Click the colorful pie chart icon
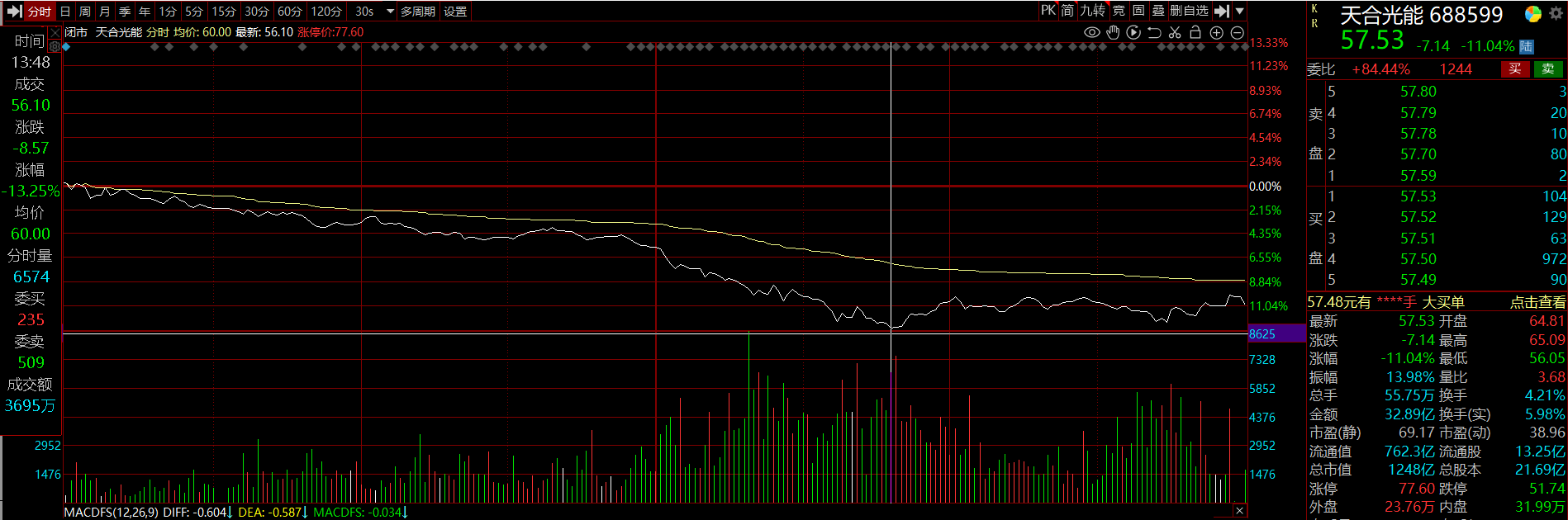Screen dimensions: 1568x520 click(1532, 14)
